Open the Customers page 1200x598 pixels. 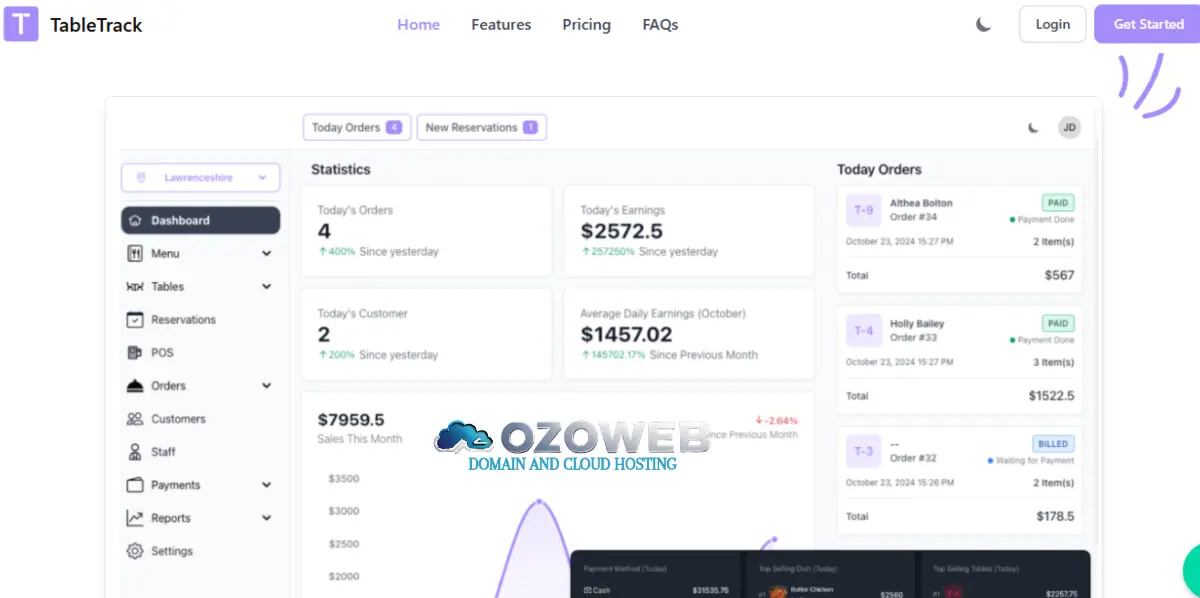click(178, 418)
